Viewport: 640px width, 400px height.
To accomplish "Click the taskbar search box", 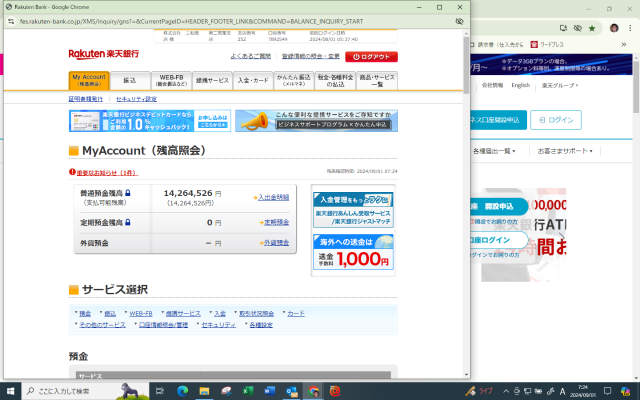I will pos(85,391).
